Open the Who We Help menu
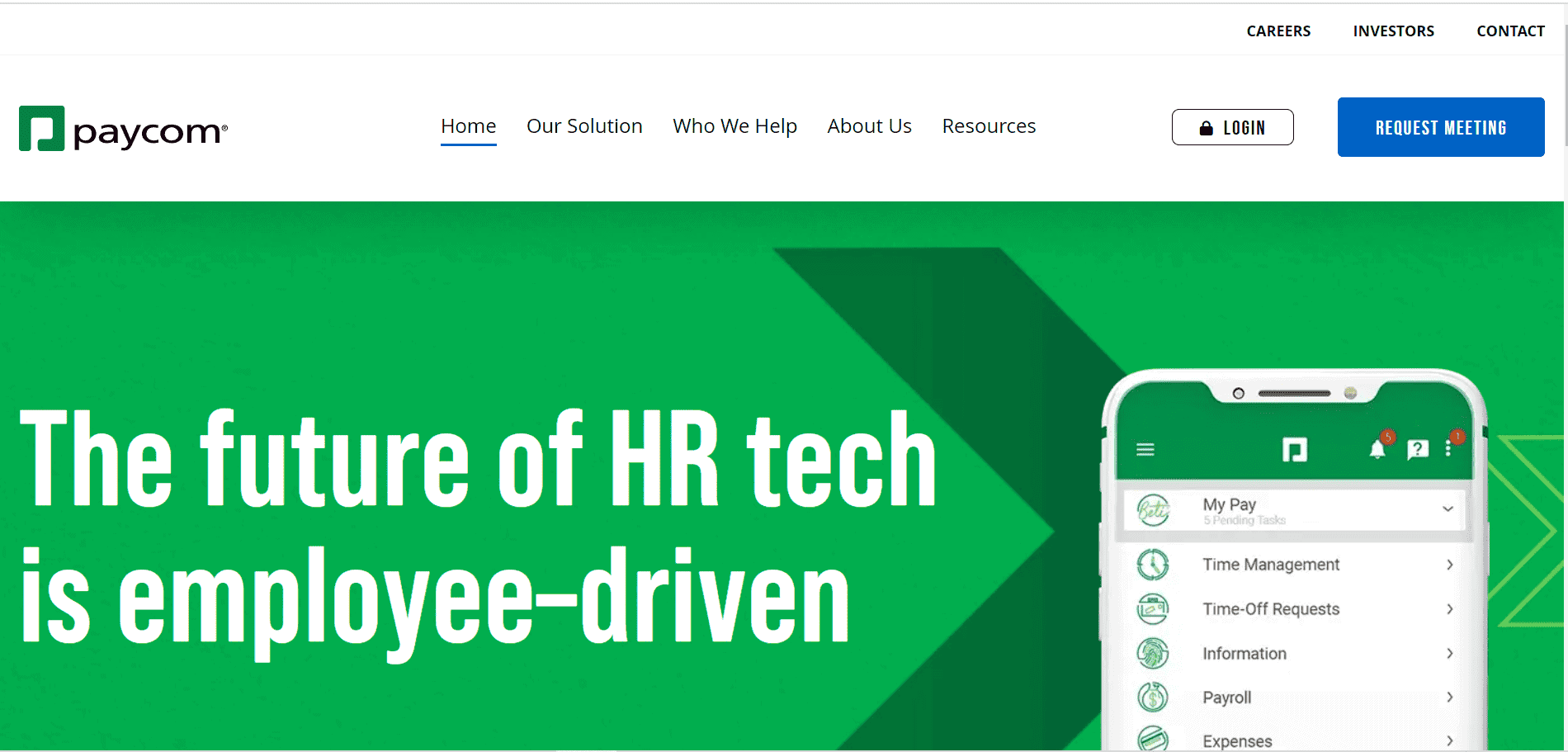 [734, 126]
